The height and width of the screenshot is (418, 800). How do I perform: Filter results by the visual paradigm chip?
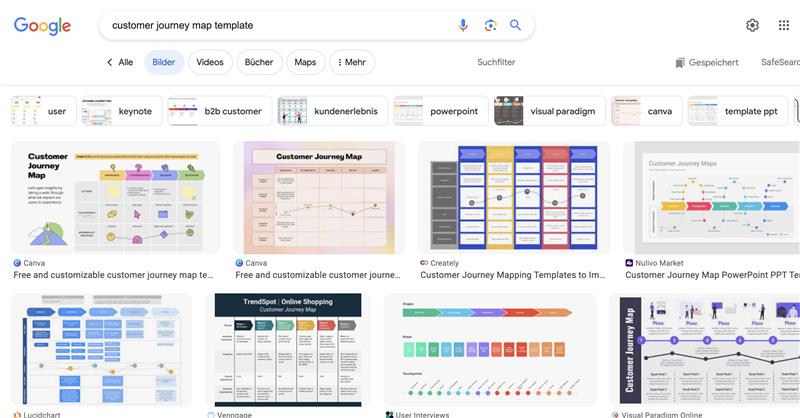point(550,111)
